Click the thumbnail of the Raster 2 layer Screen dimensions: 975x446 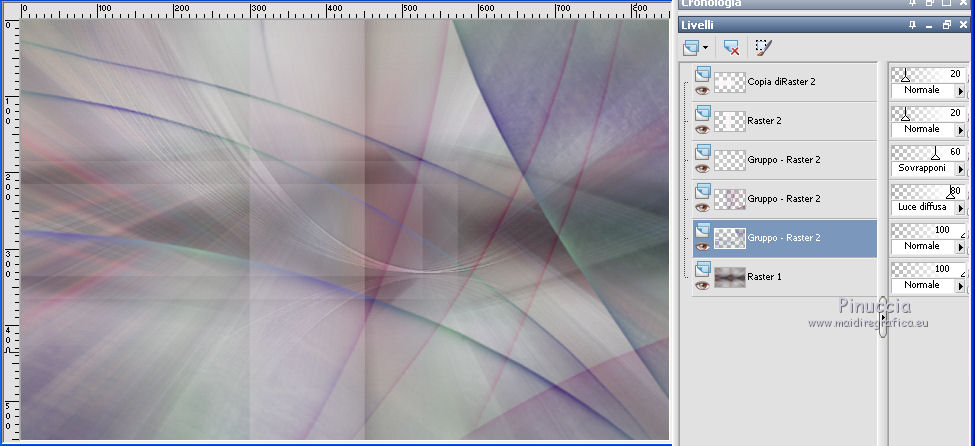point(729,121)
